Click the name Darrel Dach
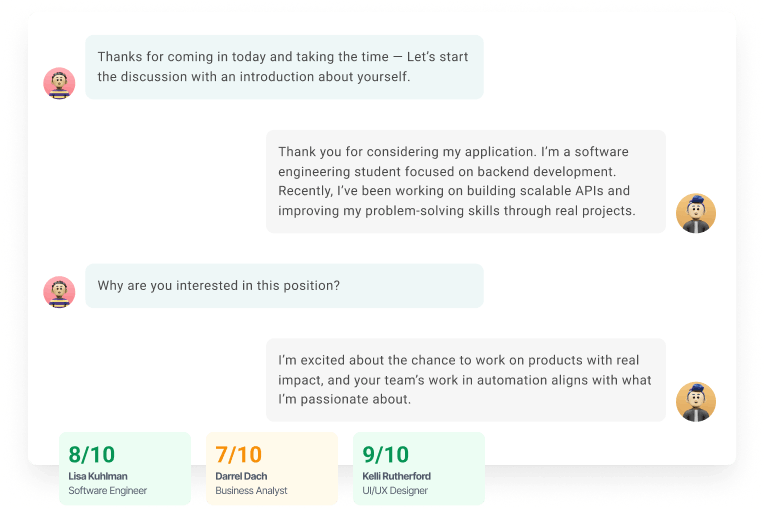Viewport: 765px width, 510px height. pyautogui.click(x=243, y=476)
